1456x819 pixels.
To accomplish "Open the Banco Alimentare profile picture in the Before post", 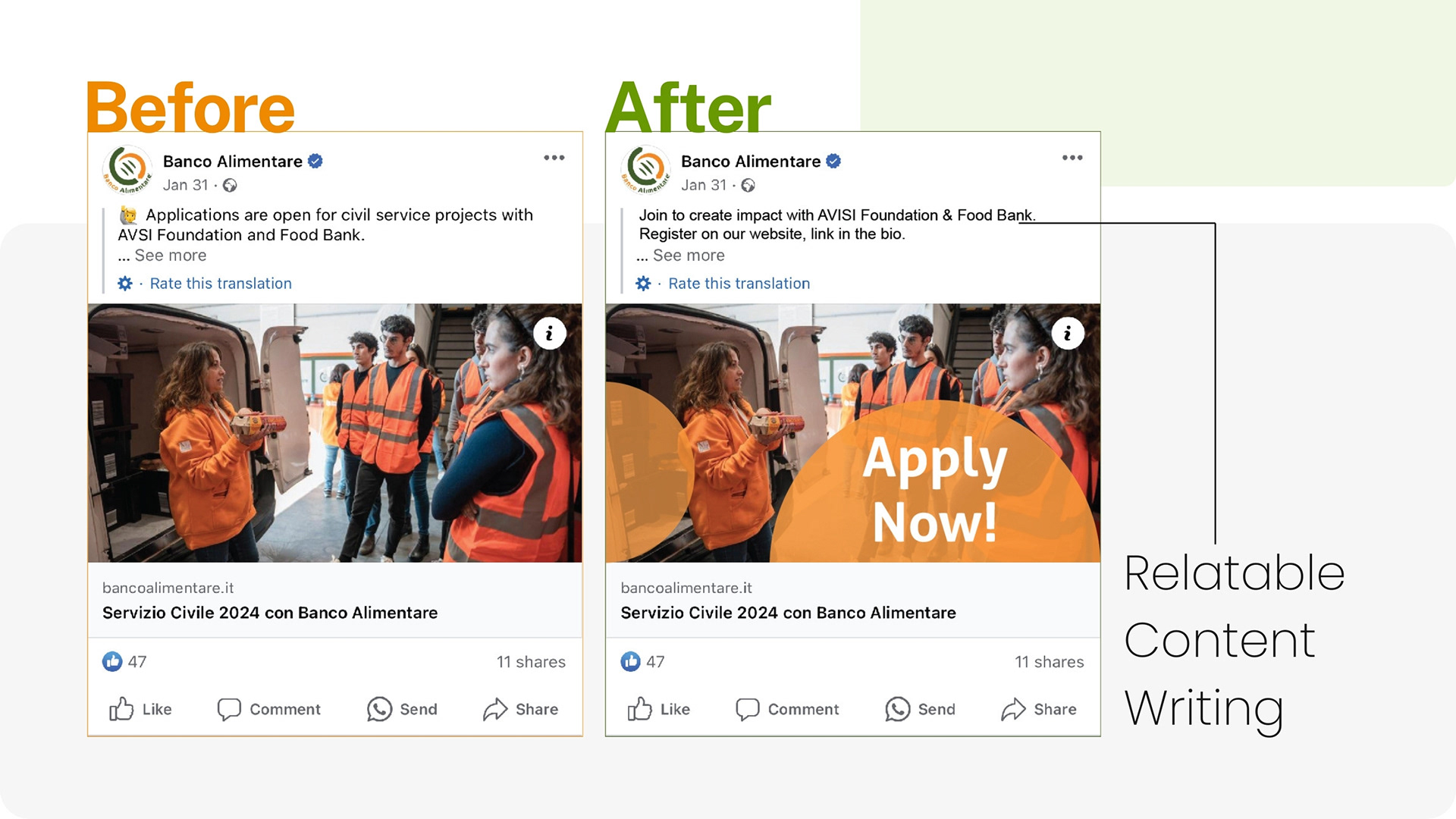I will 127,169.
